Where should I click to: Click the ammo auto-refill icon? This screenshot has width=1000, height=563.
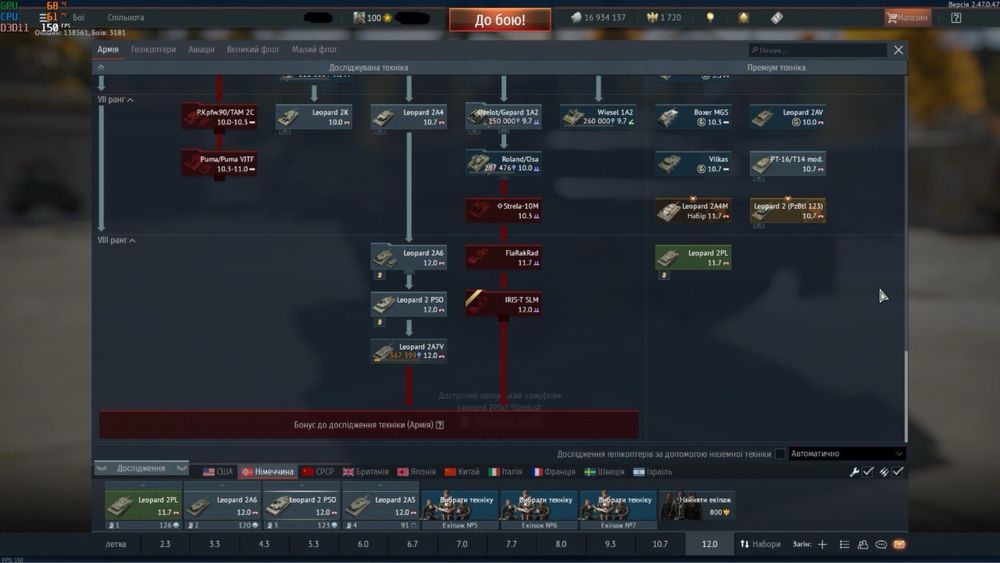884,472
